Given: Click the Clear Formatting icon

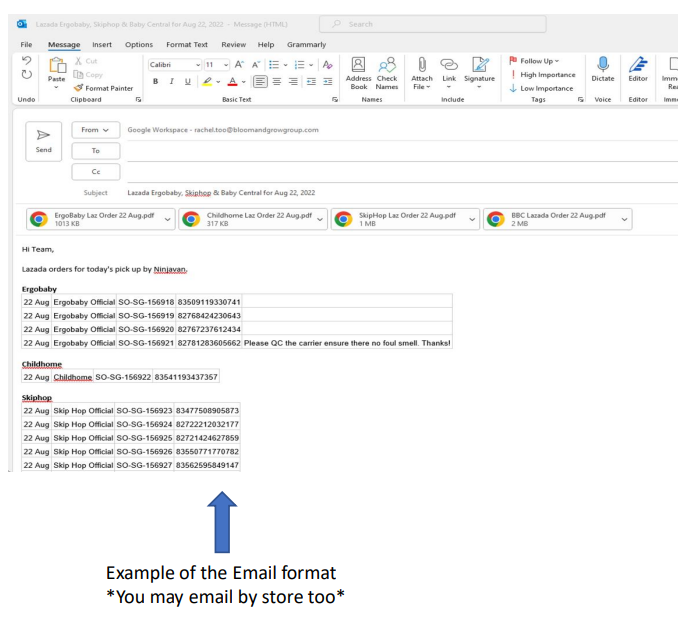Looking at the screenshot, I should click(327, 64).
